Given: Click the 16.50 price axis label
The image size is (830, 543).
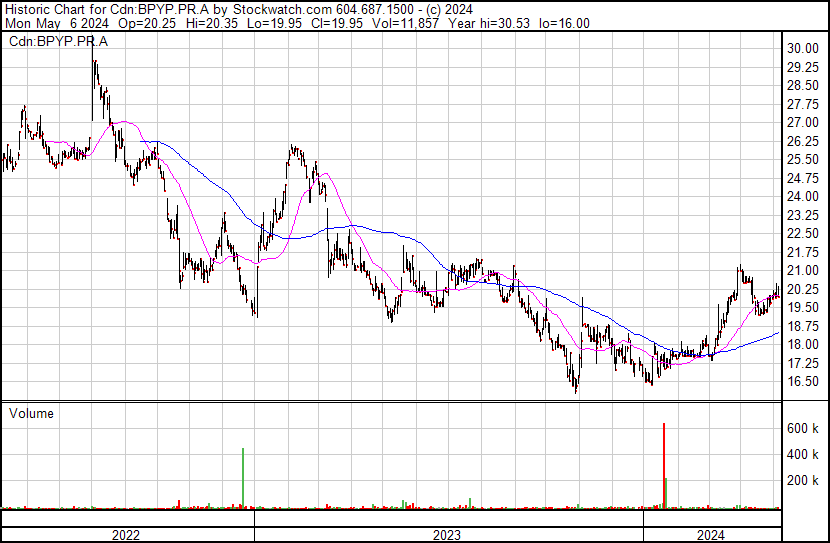Looking at the screenshot, I should coord(803,382).
